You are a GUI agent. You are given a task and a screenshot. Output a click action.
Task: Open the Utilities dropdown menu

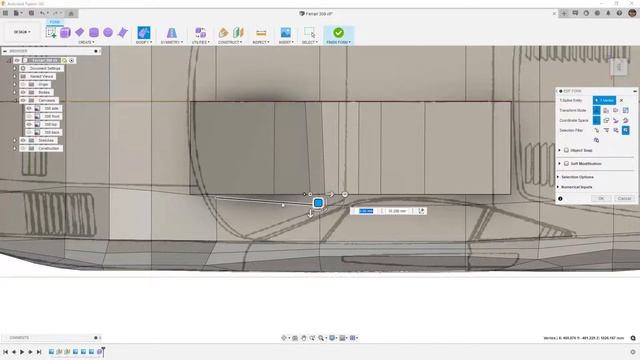(200, 42)
